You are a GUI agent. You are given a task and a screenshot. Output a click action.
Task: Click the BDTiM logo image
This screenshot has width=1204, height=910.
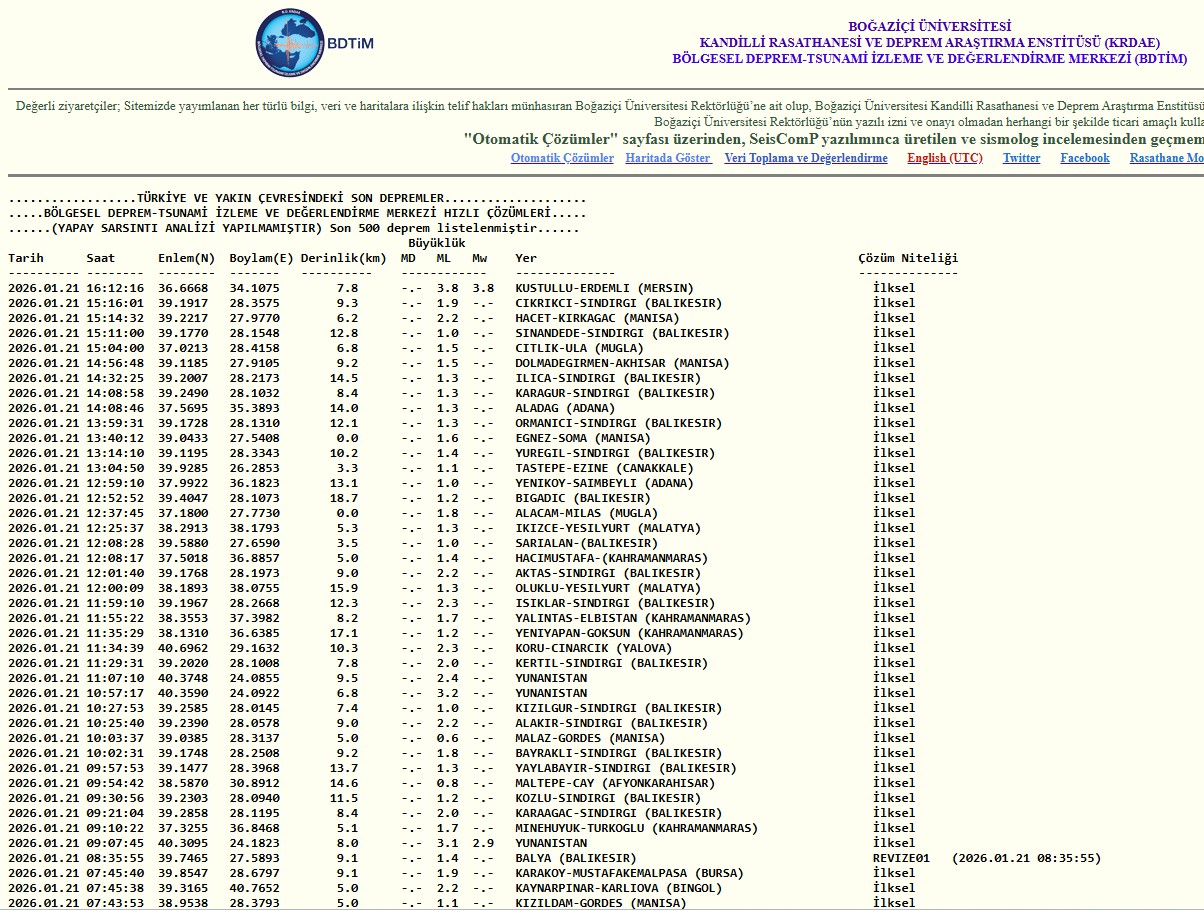coord(313,44)
